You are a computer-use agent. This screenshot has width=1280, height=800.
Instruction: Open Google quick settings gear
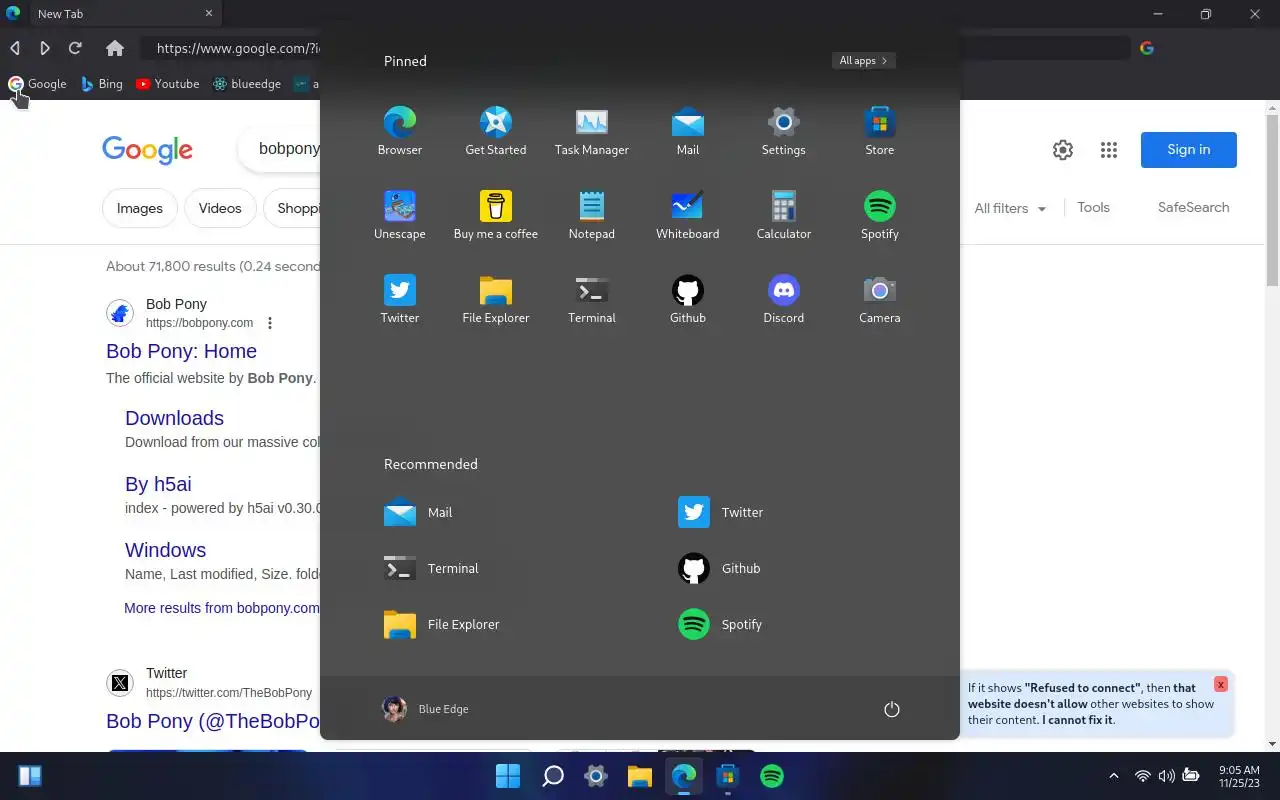point(1063,150)
